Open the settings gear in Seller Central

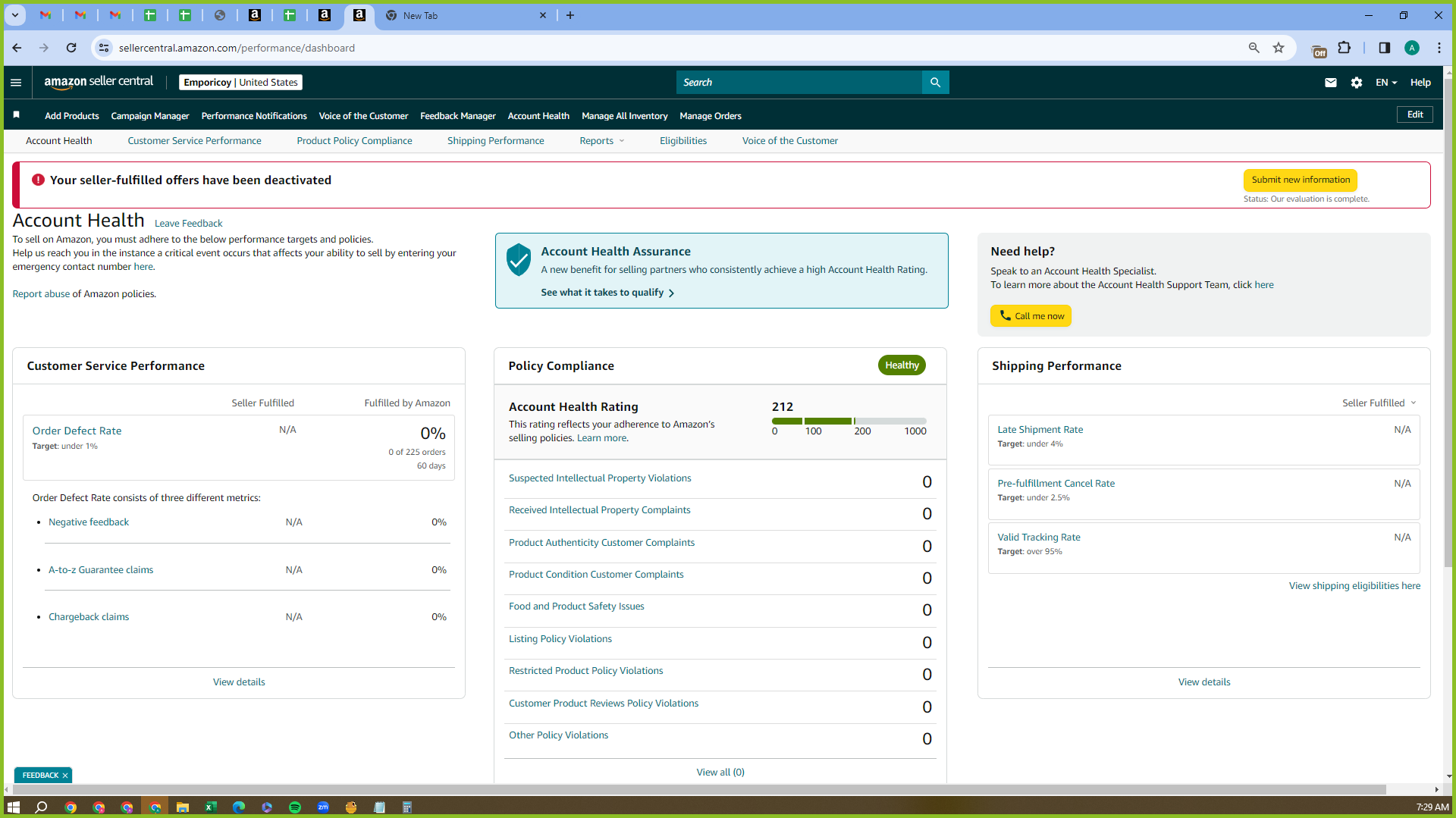pyautogui.click(x=1357, y=83)
